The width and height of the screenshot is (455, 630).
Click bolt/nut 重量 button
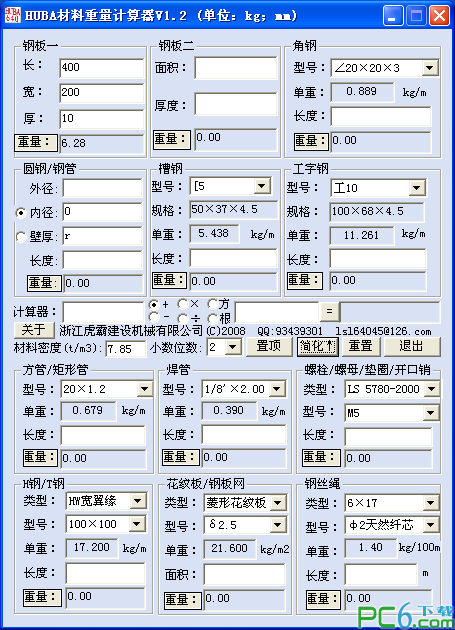pos(321,458)
